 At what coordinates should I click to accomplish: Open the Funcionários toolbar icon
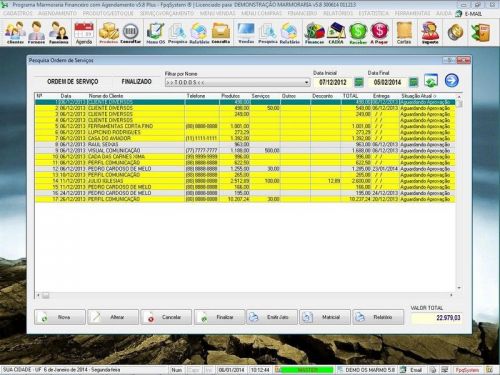pyautogui.click(x=58, y=32)
